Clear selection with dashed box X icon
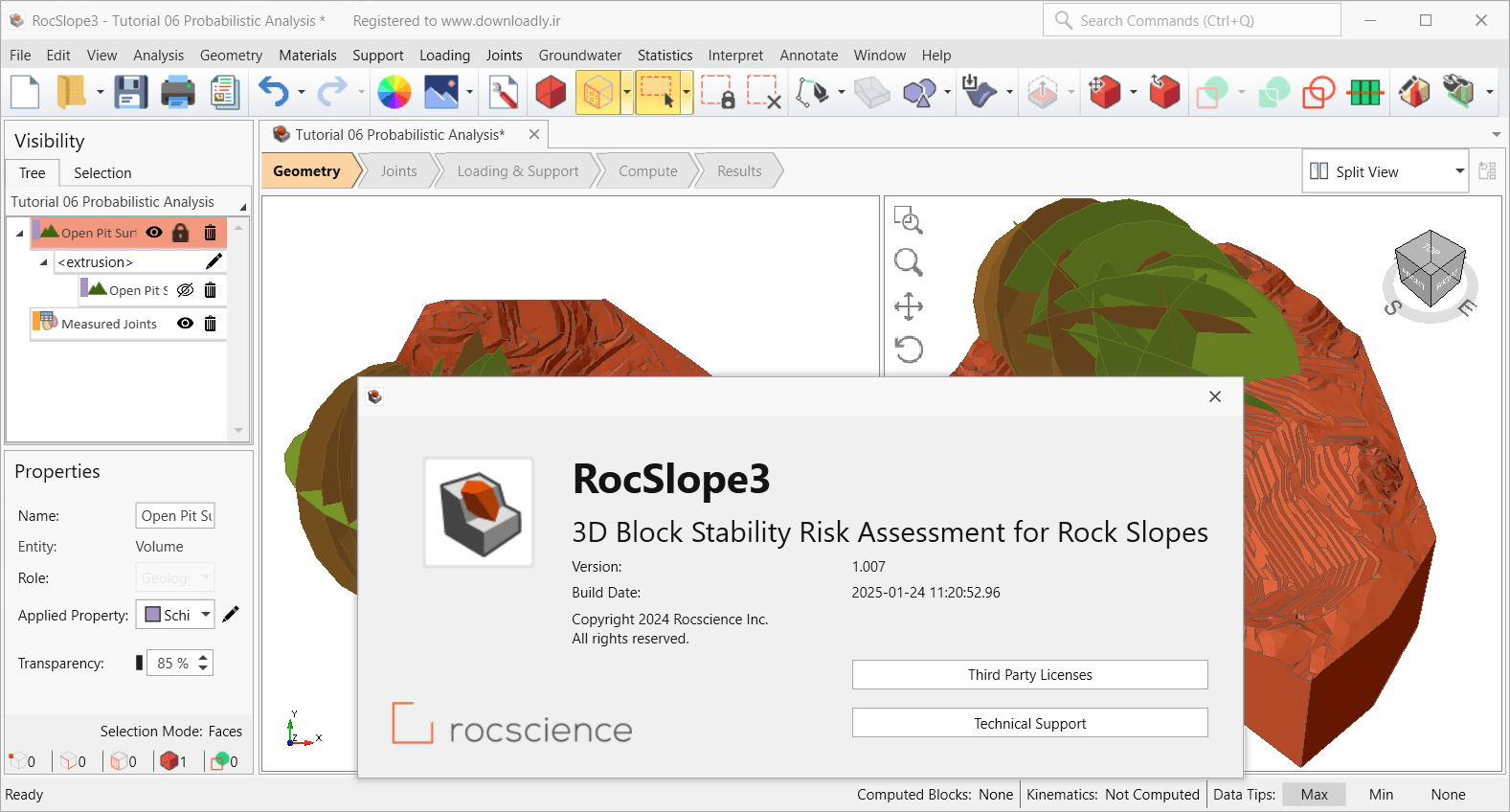The height and width of the screenshot is (812, 1510). (x=764, y=93)
